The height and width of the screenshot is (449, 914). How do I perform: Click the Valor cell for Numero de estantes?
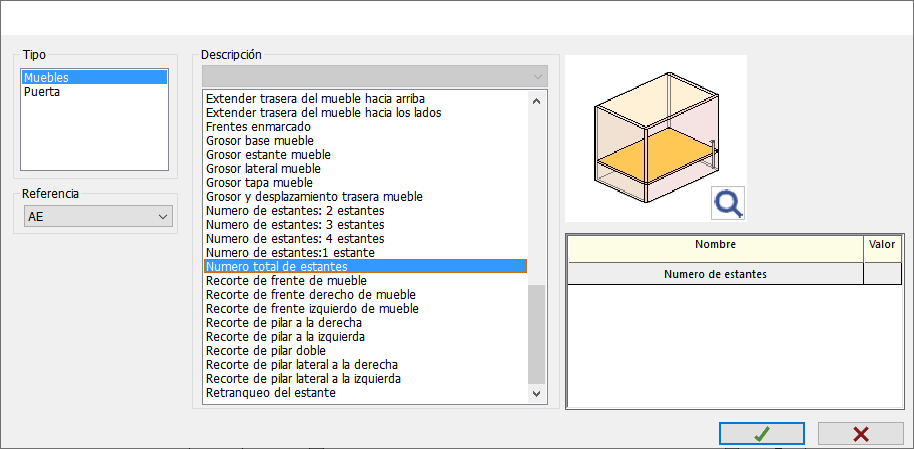click(x=882, y=273)
